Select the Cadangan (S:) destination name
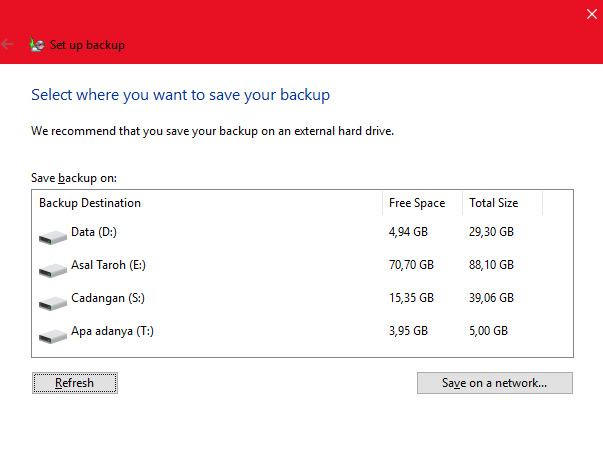 click(x=108, y=298)
